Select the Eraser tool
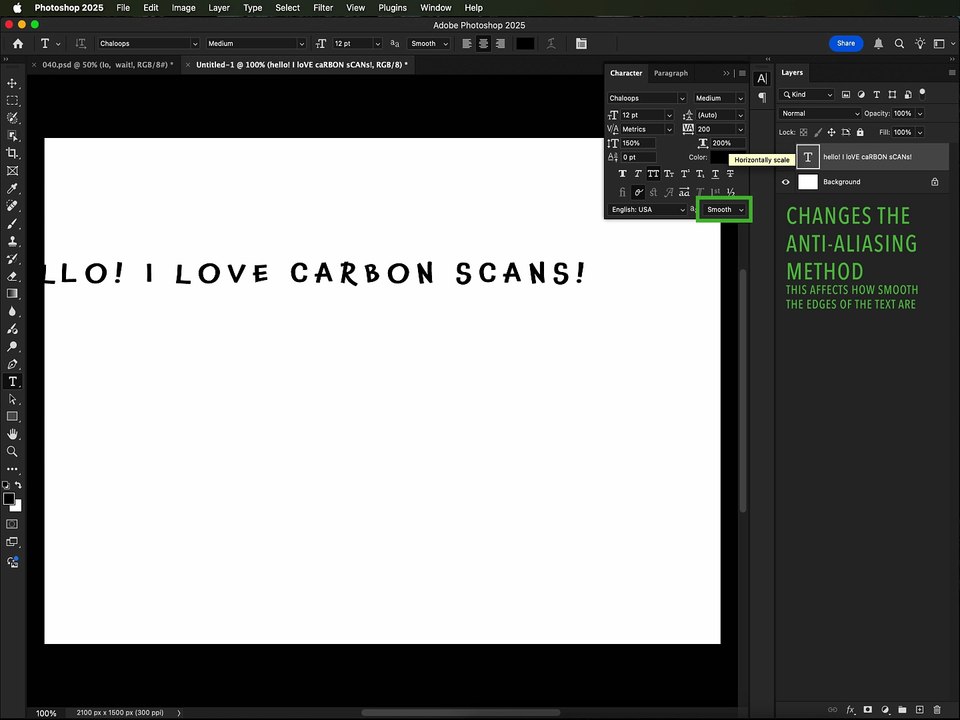Viewport: 960px width, 720px height. point(12,276)
